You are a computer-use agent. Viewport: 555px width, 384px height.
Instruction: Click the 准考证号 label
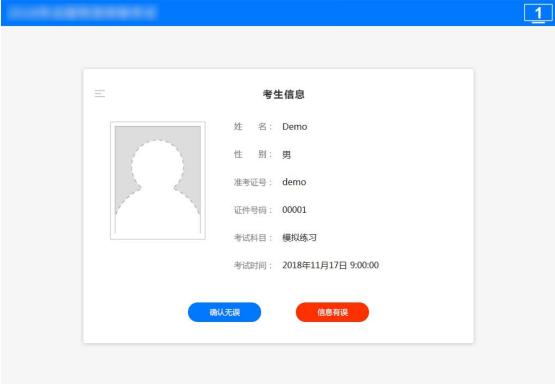252,182
